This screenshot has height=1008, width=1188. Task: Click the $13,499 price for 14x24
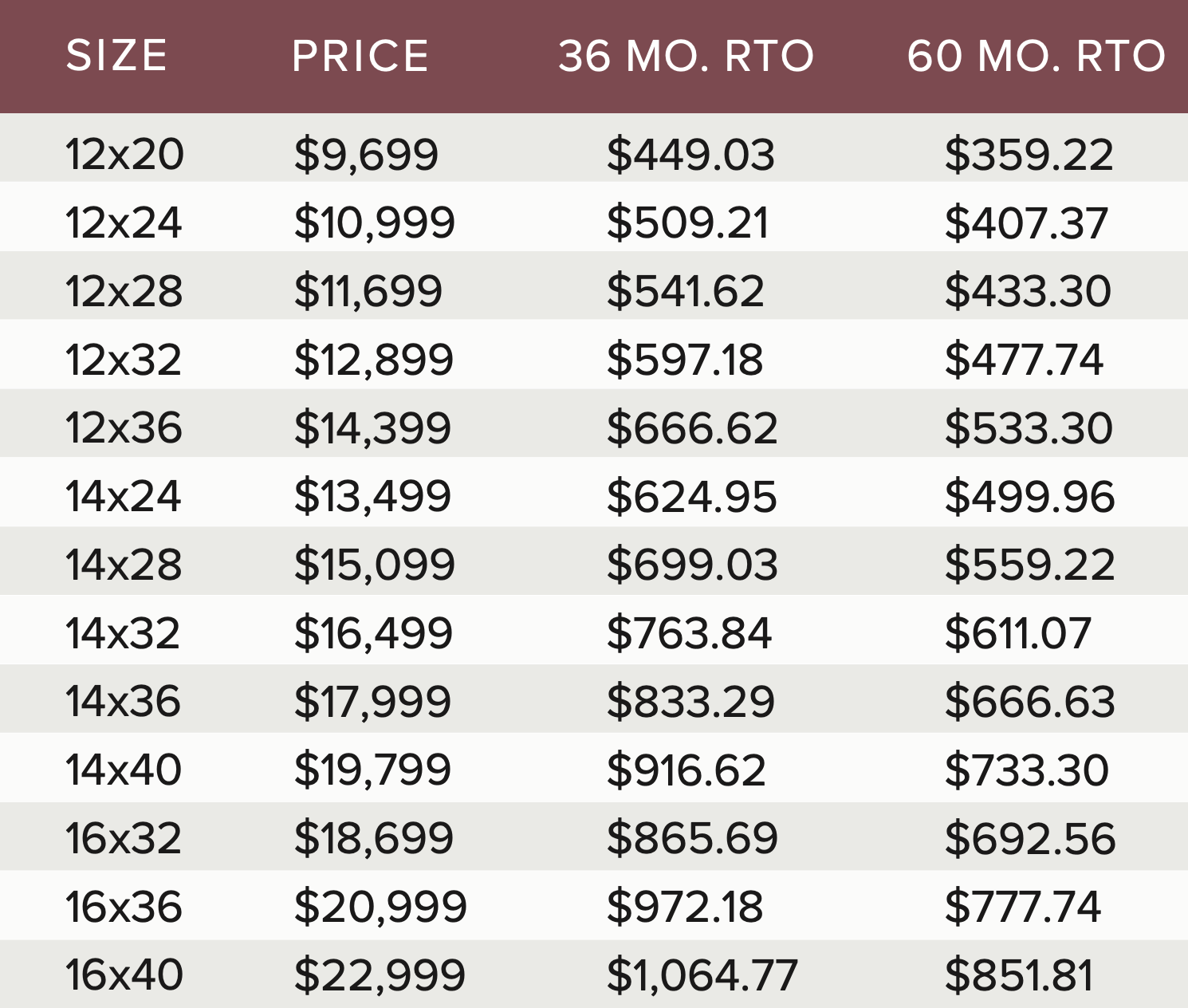[372, 497]
